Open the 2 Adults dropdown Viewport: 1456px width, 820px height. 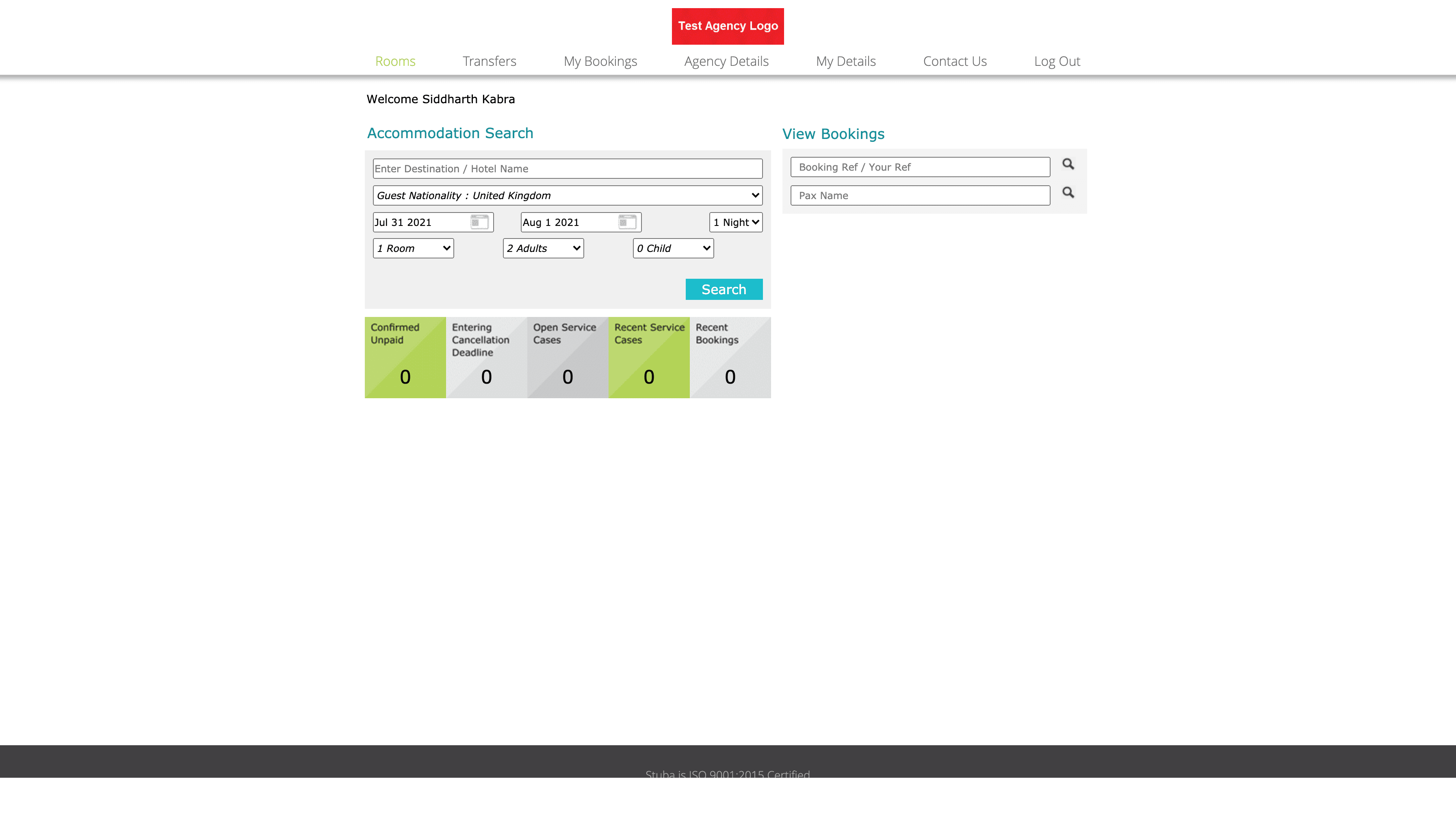(x=543, y=248)
